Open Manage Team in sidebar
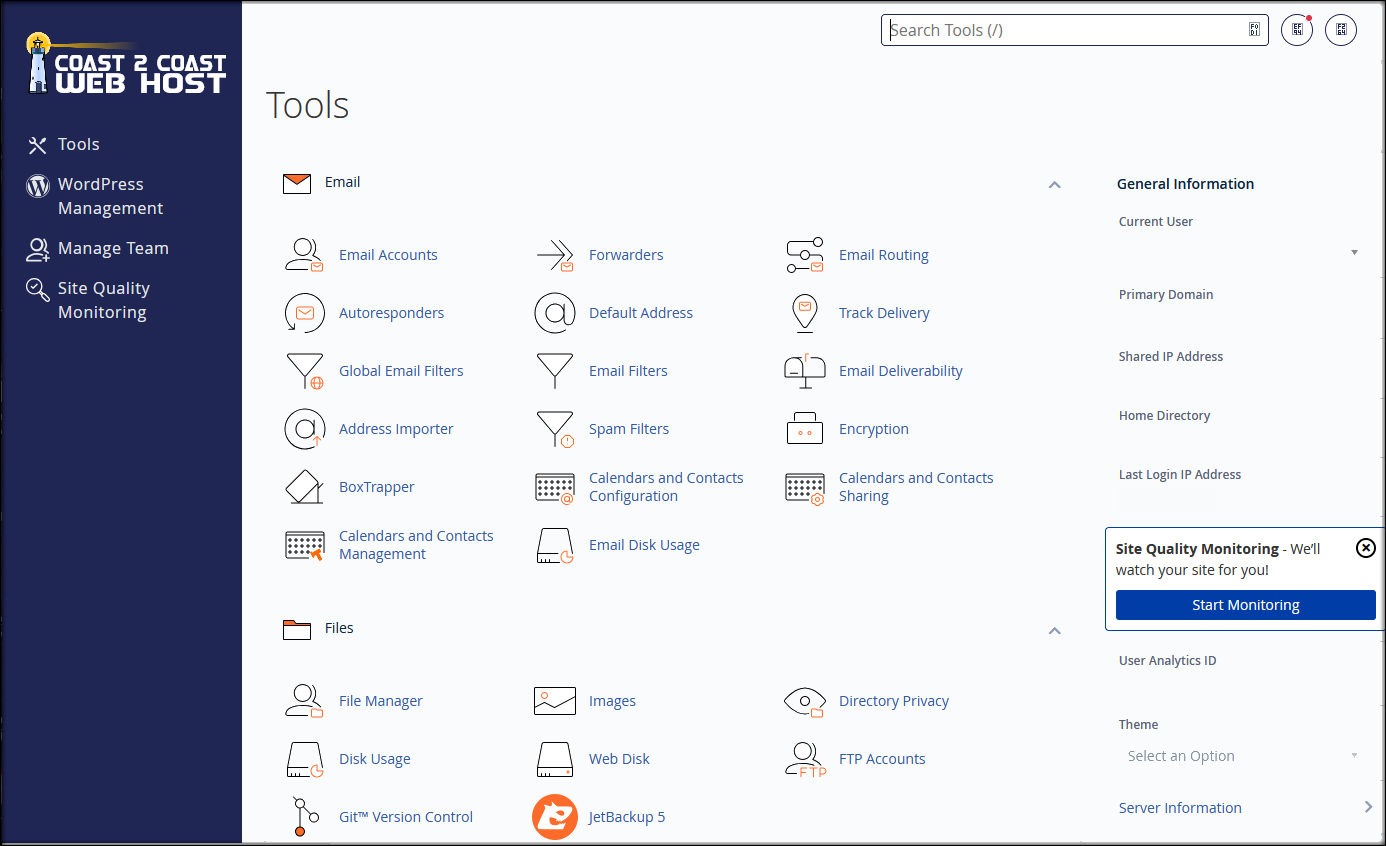Image resolution: width=1386 pixels, height=846 pixels. (x=112, y=248)
